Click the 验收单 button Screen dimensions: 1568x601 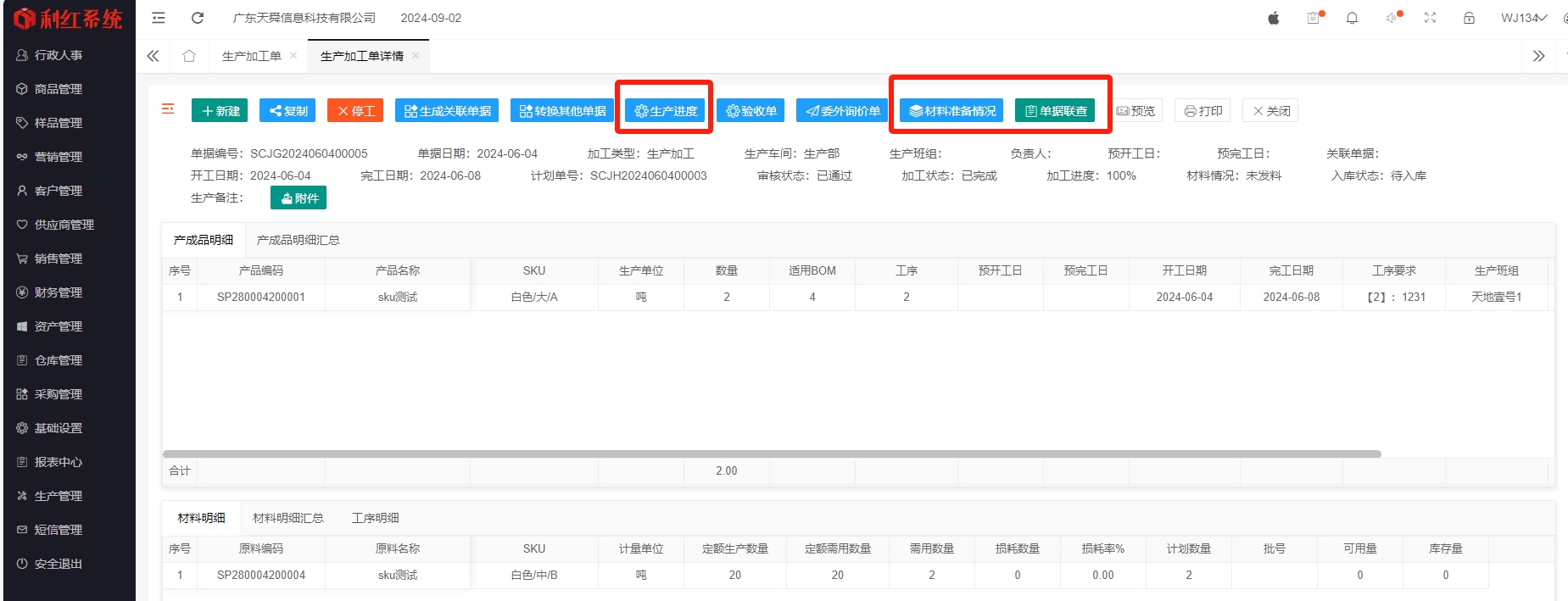click(751, 111)
